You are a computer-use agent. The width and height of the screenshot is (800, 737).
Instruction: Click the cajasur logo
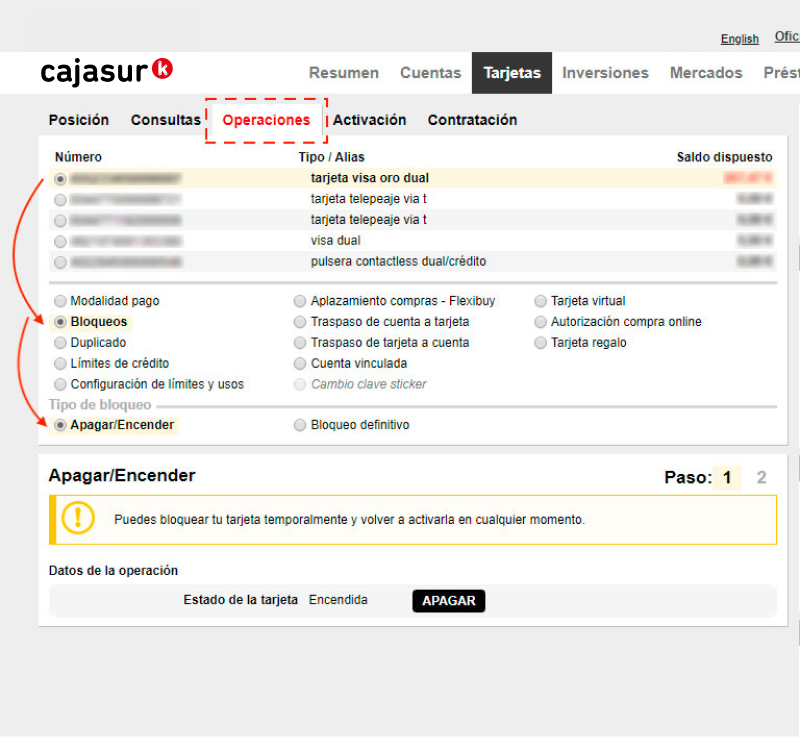[106, 72]
